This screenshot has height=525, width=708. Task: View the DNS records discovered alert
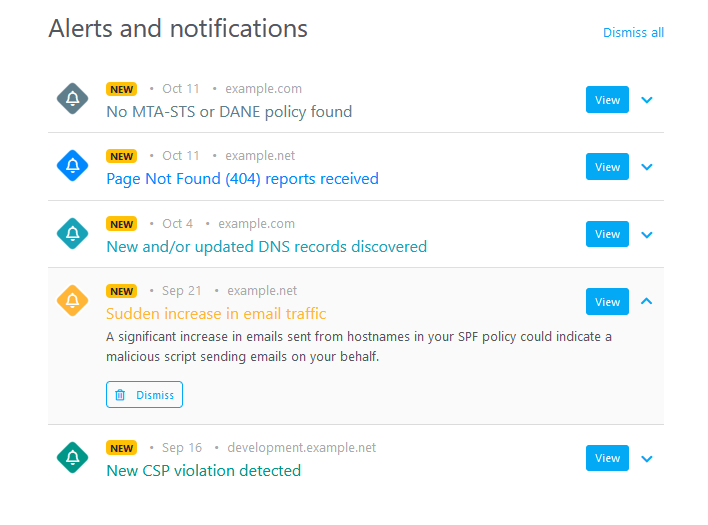(x=607, y=234)
